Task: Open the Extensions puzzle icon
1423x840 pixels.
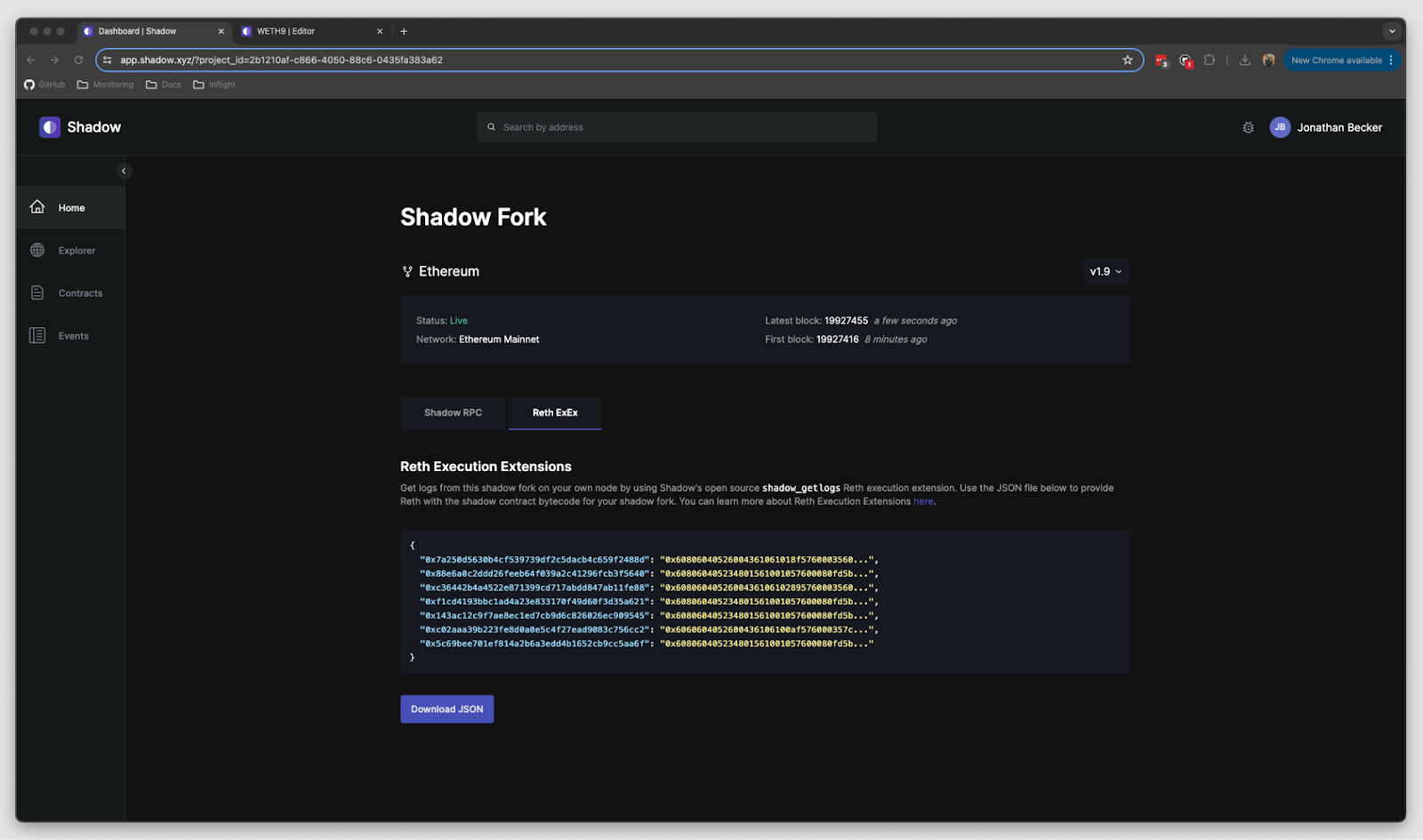Action: point(1210,60)
